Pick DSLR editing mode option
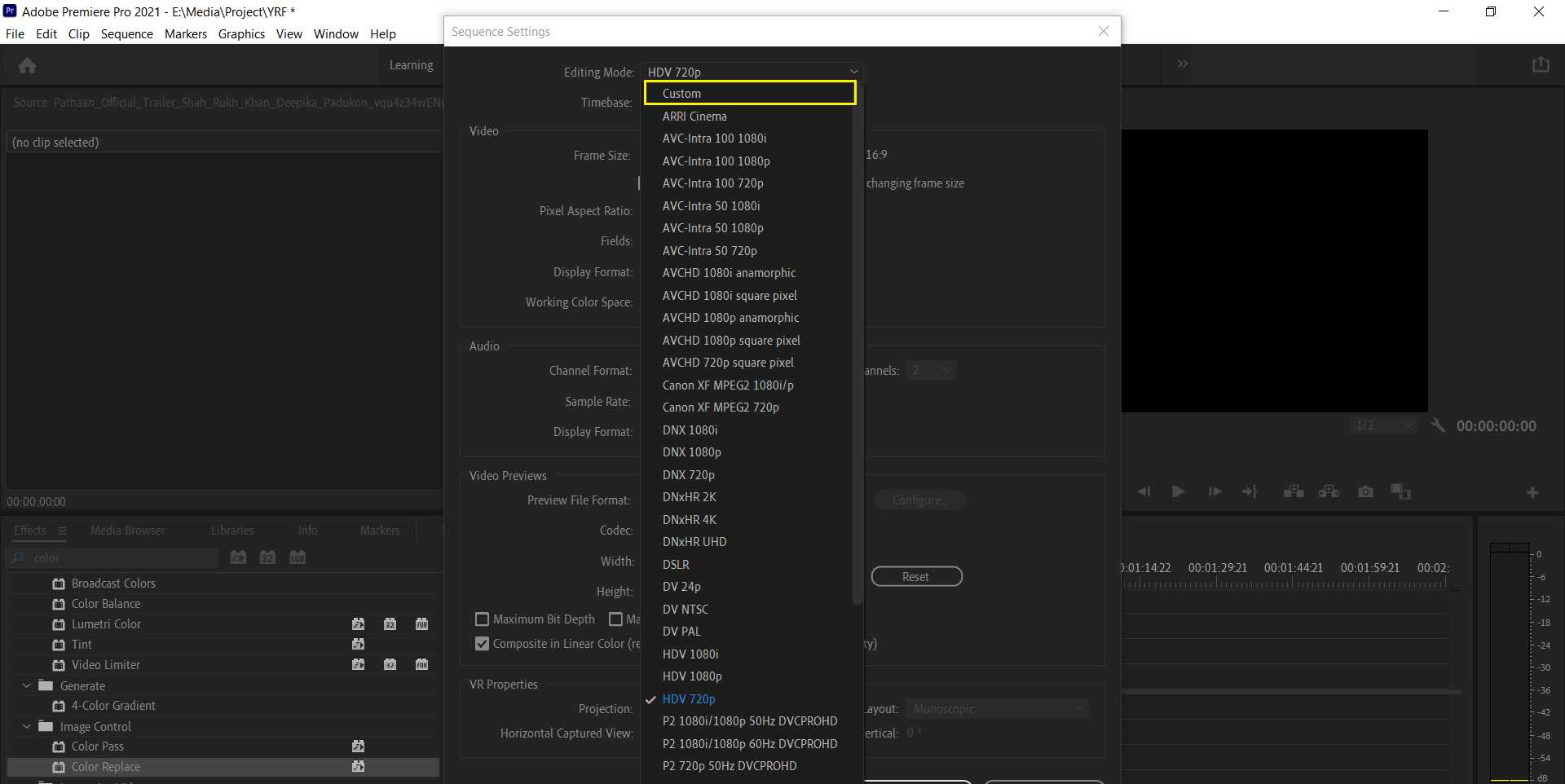Image resolution: width=1565 pixels, height=784 pixels. tap(676, 564)
